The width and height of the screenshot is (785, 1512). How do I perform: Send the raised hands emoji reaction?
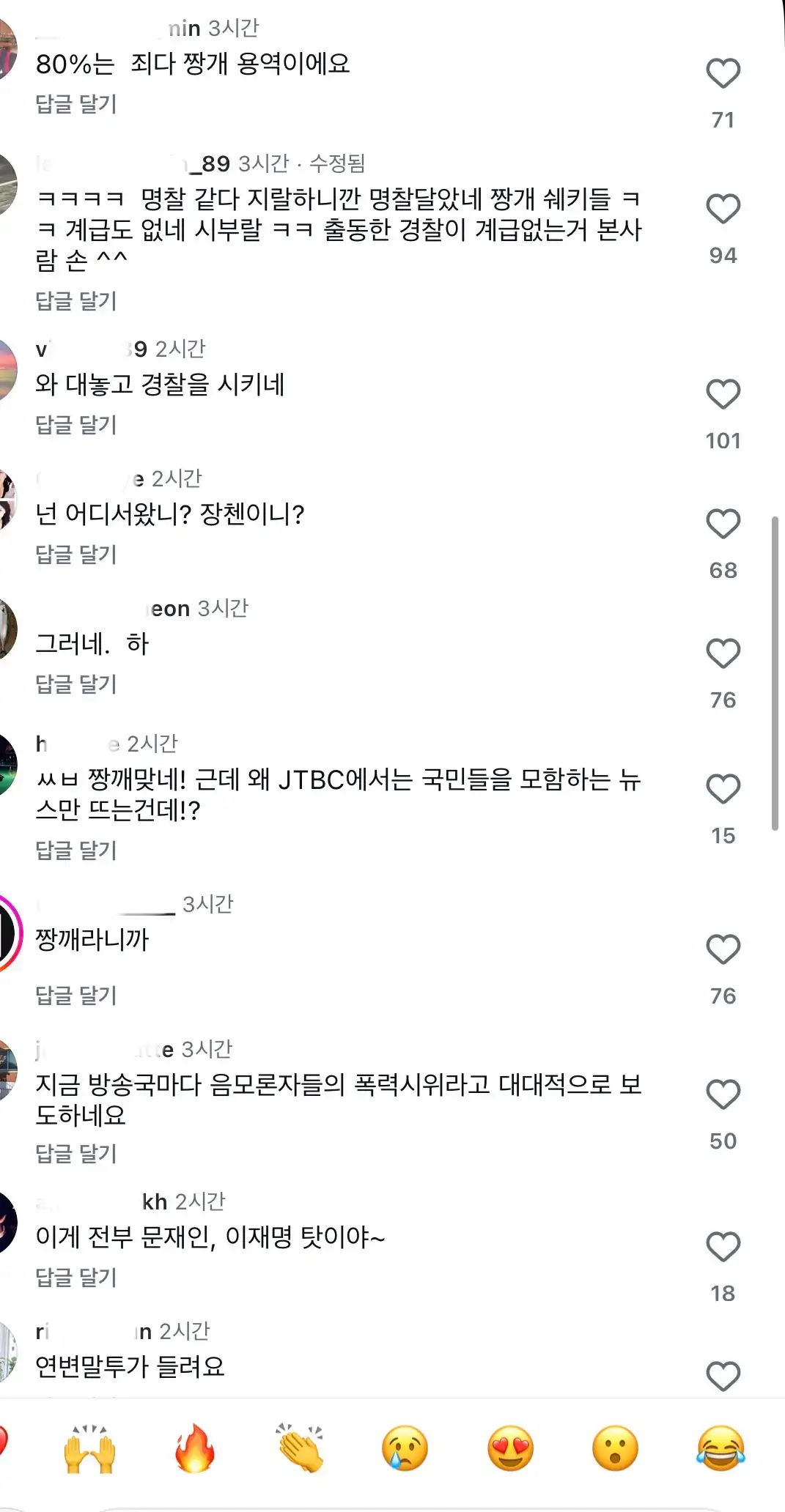pos(90,1449)
